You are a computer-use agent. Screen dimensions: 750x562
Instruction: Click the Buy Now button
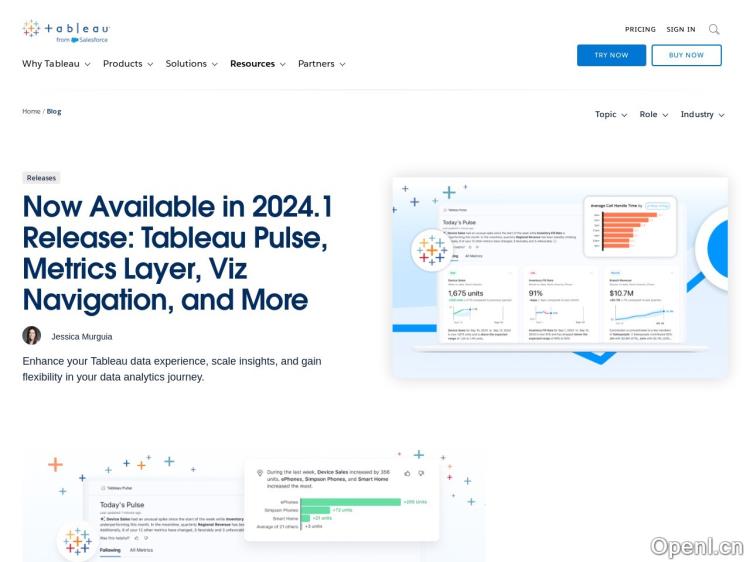pyautogui.click(x=686, y=55)
